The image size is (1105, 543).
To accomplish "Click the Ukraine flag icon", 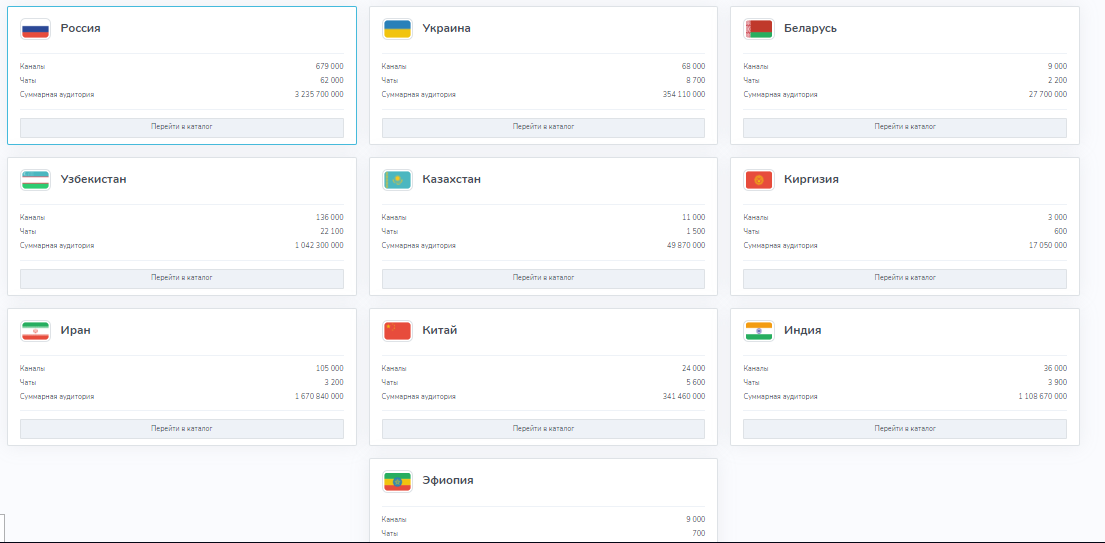I will pyautogui.click(x=397, y=30).
